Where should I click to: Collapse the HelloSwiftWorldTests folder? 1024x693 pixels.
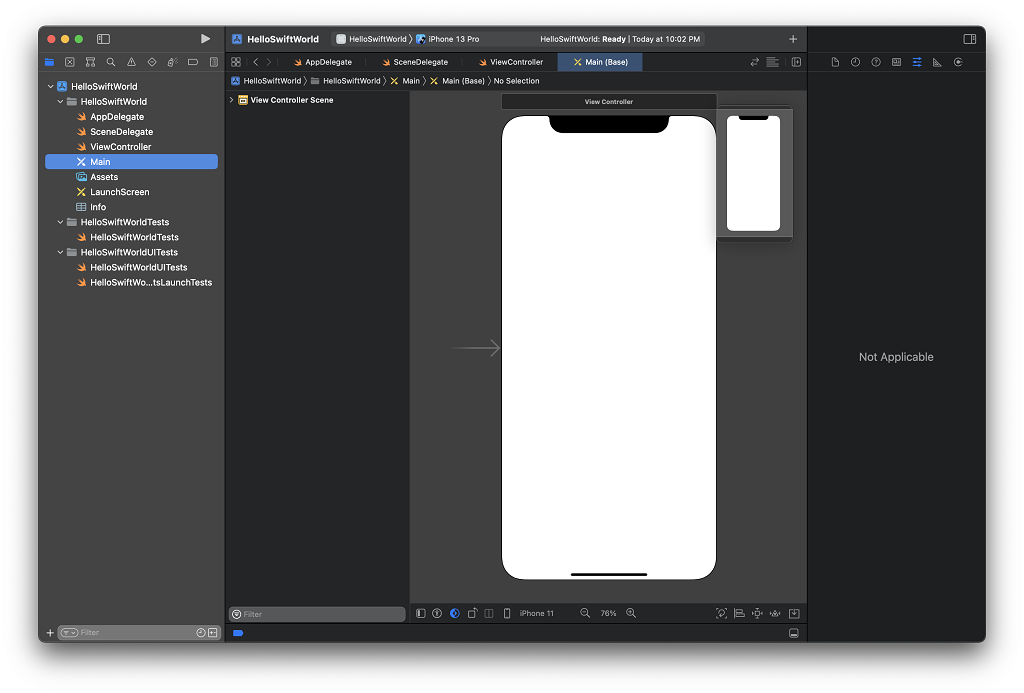point(60,222)
